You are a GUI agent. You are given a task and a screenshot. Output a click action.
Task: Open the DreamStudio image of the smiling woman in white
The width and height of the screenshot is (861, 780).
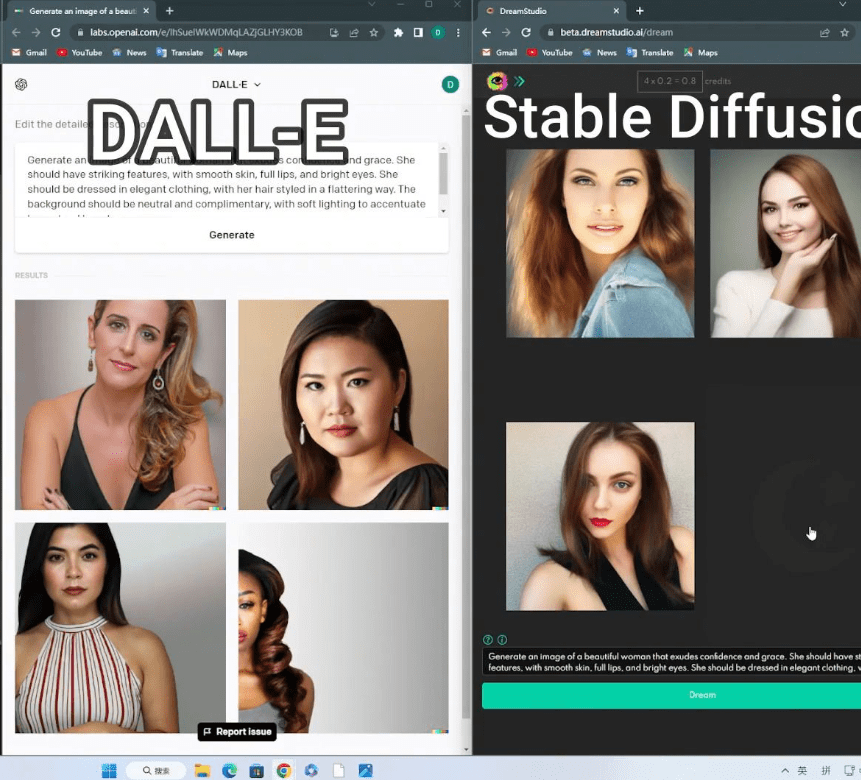tap(786, 243)
